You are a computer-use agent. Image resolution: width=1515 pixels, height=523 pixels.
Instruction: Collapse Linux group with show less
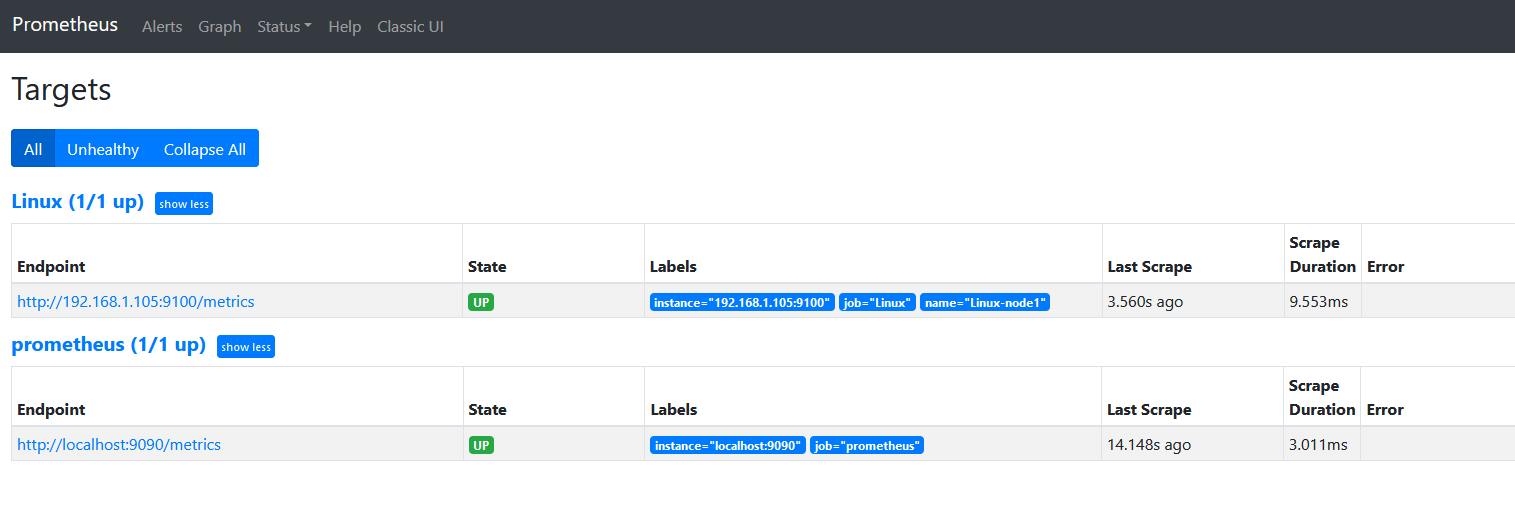[x=184, y=204]
